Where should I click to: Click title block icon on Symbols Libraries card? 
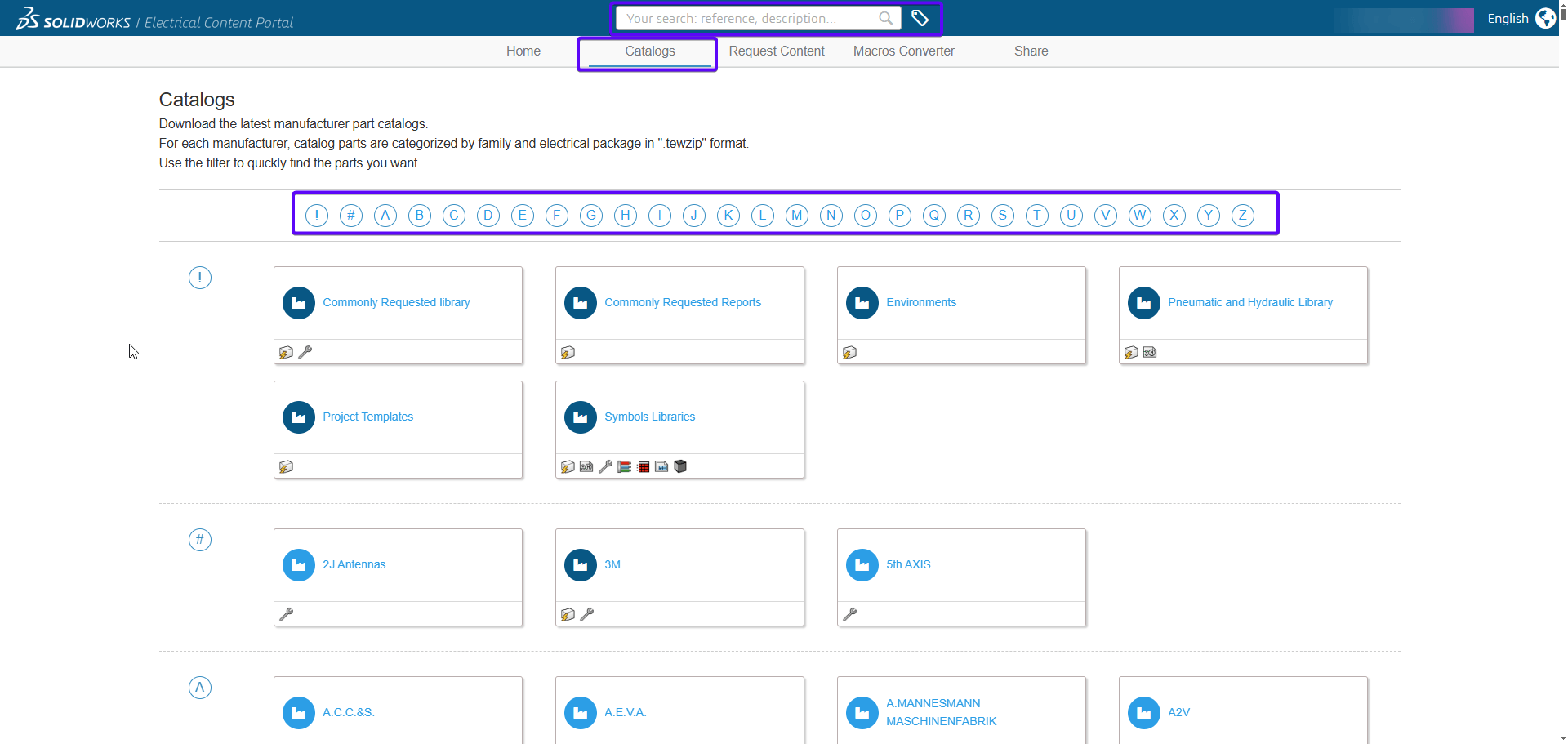click(661, 466)
